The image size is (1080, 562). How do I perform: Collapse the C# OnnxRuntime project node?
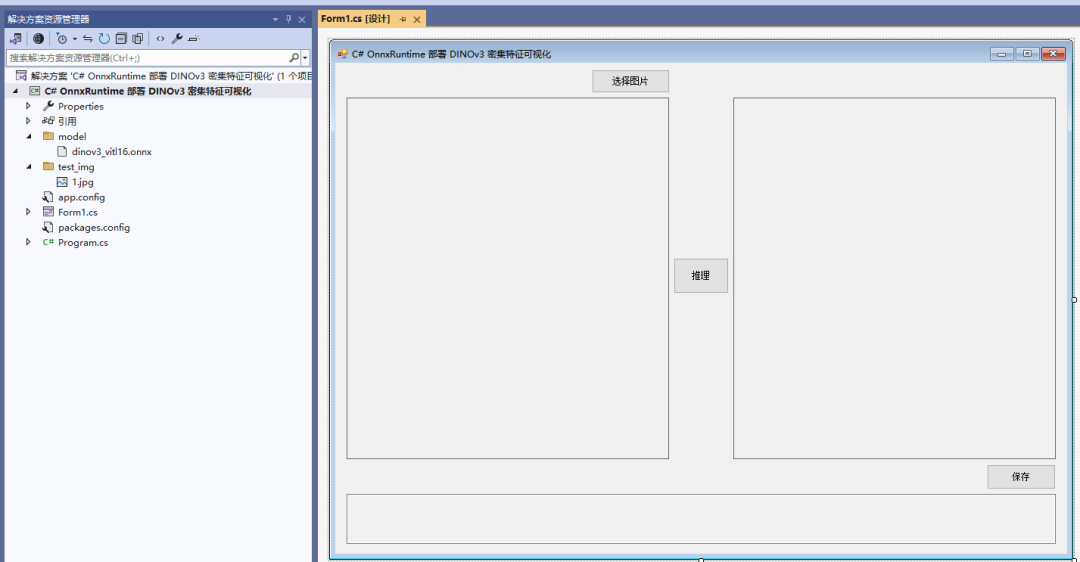click(15, 91)
